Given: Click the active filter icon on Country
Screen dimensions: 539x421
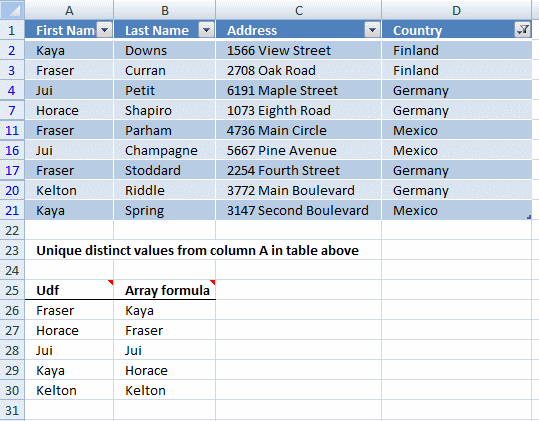Looking at the screenshot, I should click(523, 30).
